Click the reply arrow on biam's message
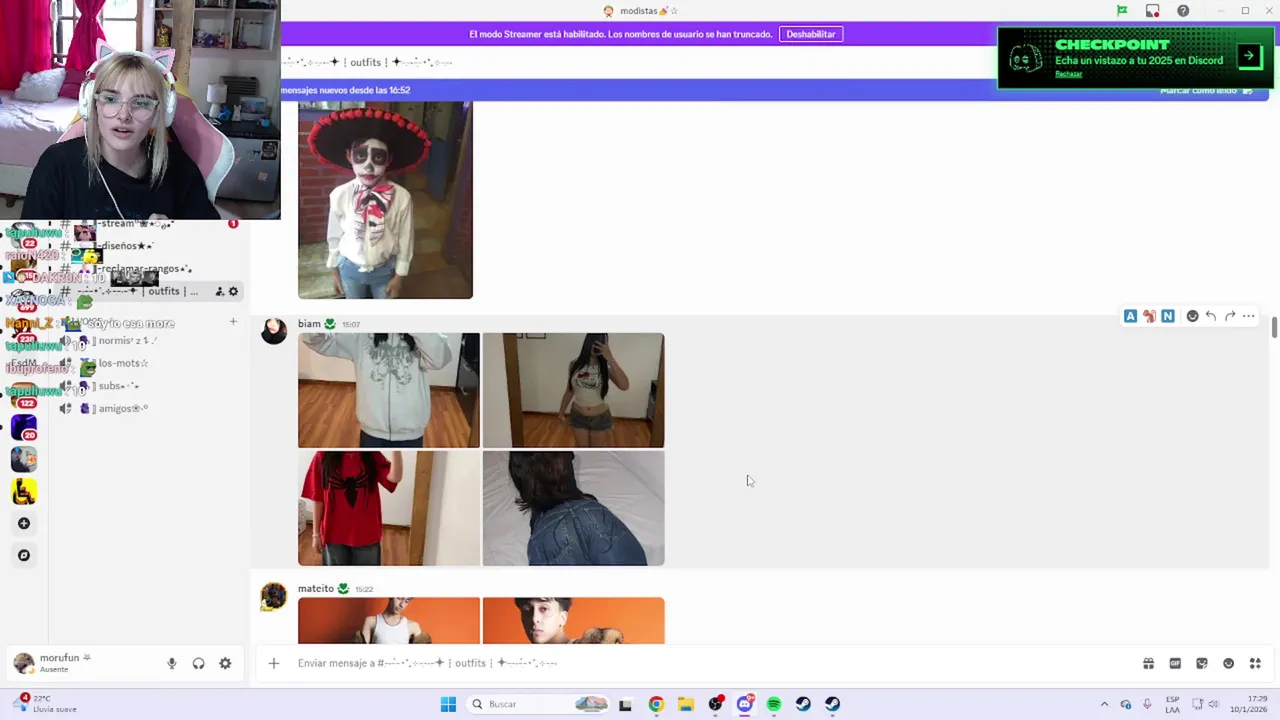This screenshot has height=720, width=1280. pyautogui.click(x=1211, y=316)
